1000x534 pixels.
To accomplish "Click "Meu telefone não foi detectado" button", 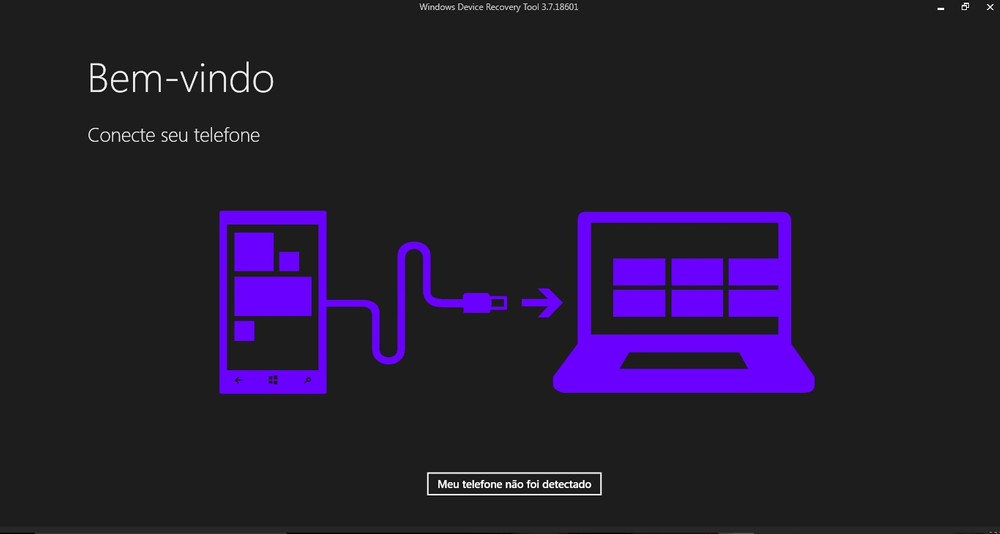I will tap(514, 484).
